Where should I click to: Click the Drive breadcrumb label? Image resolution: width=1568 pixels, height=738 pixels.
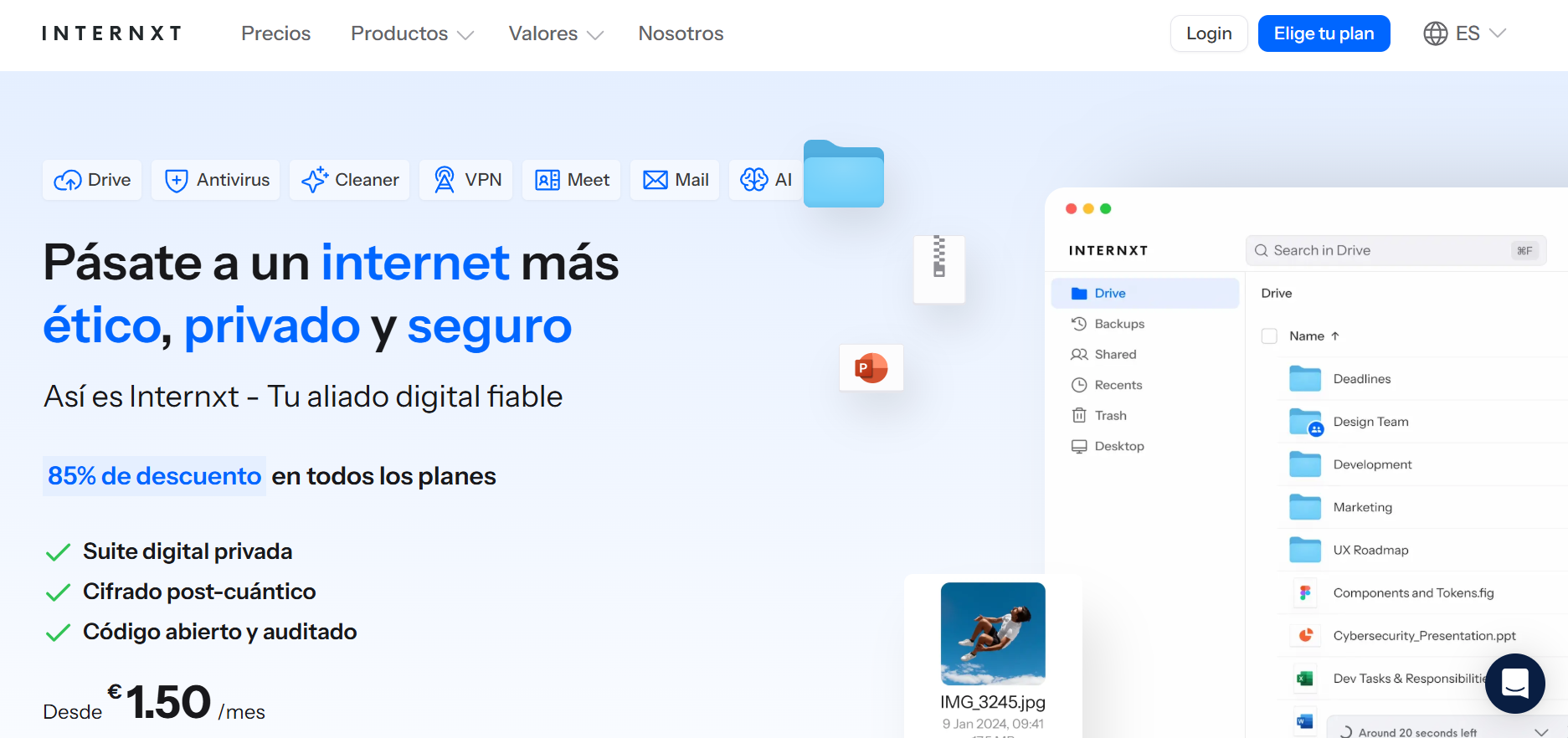1277,293
